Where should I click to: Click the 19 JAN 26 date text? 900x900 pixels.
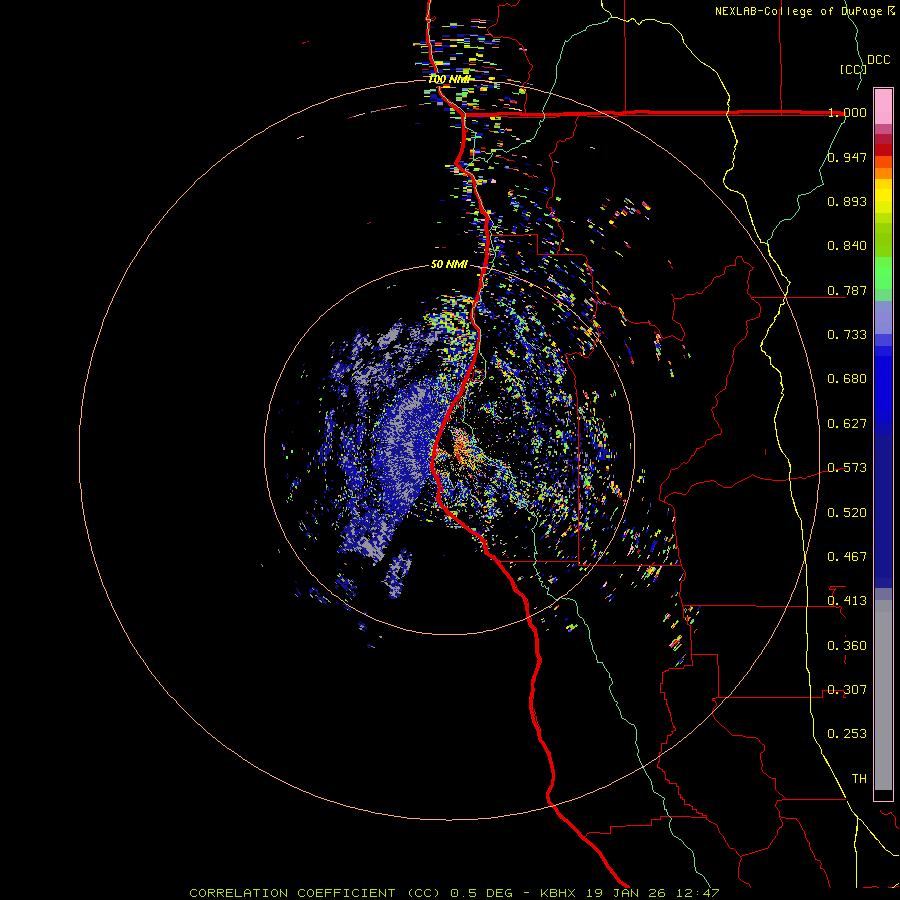627,893
